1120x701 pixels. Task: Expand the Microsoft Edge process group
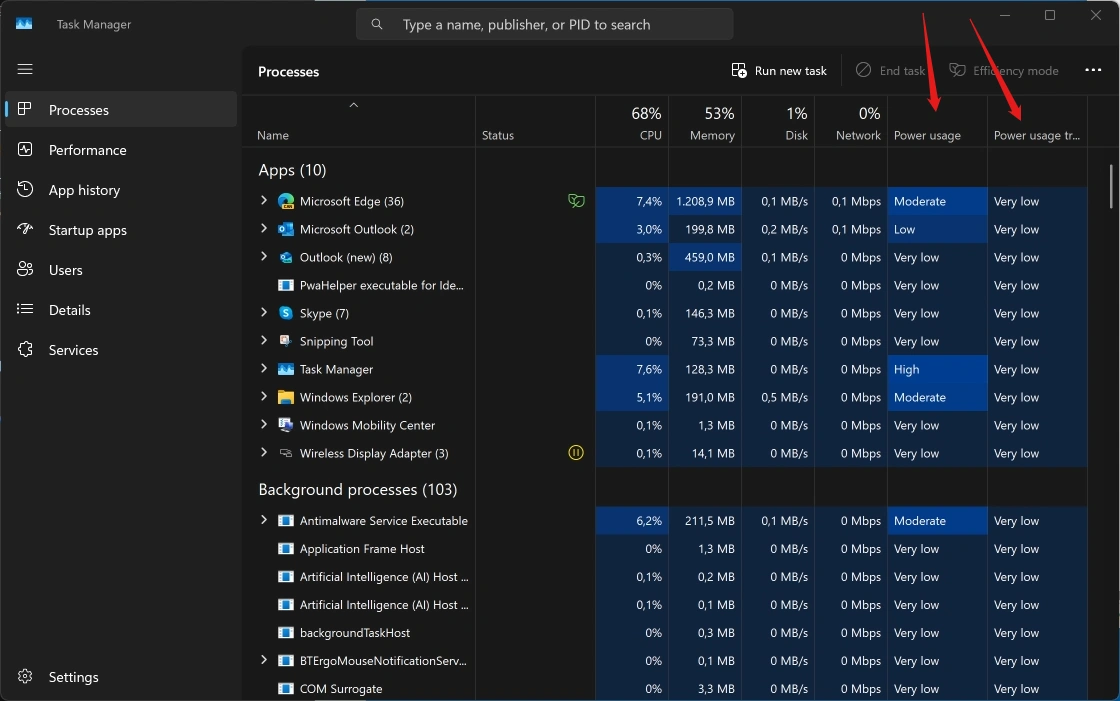point(264,201)
